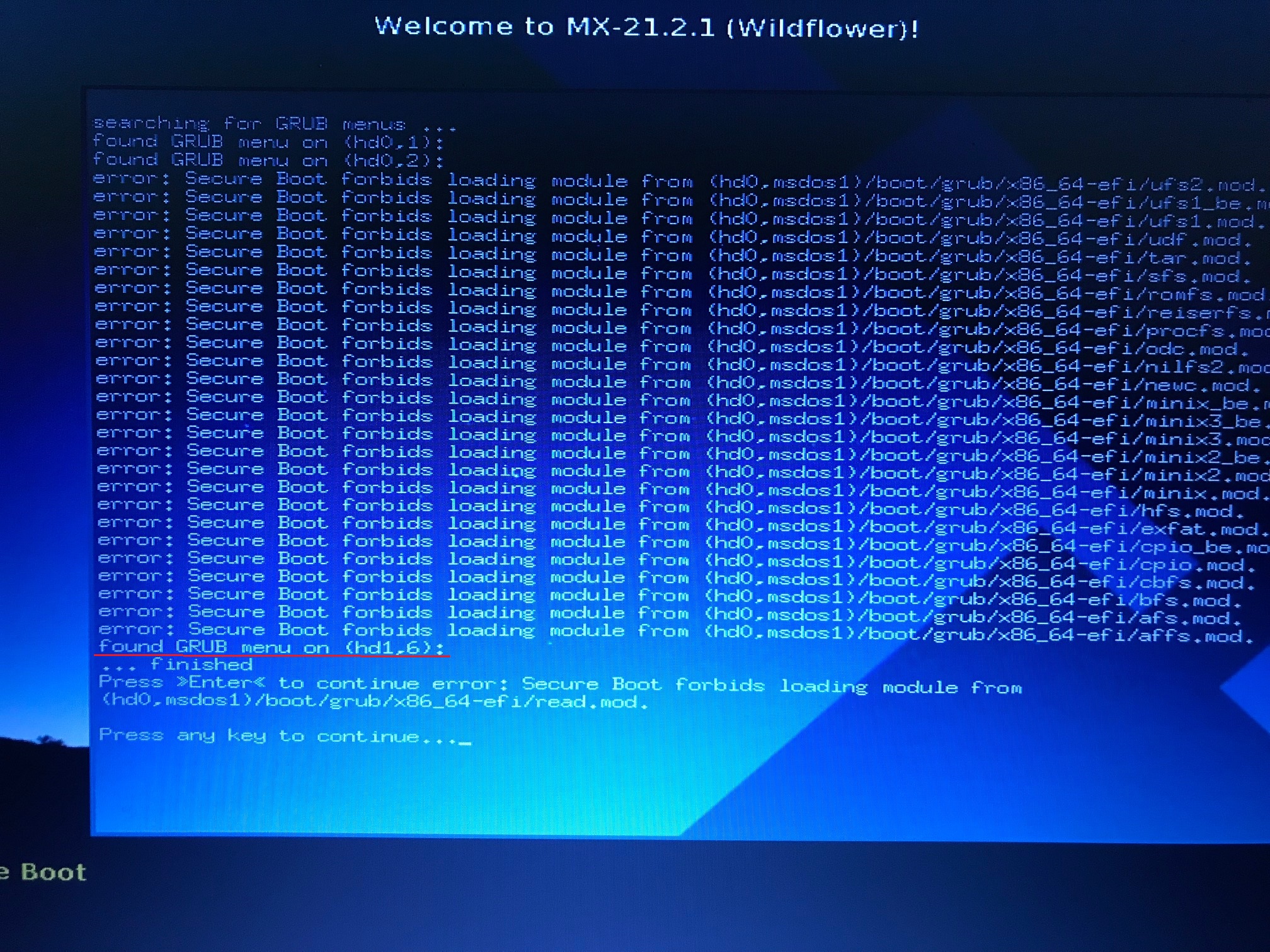The image size is (1270, 952).
Task: Select red-underlined 'found GRUB menu on (hd1,6)' line
Action: [271, 647]
